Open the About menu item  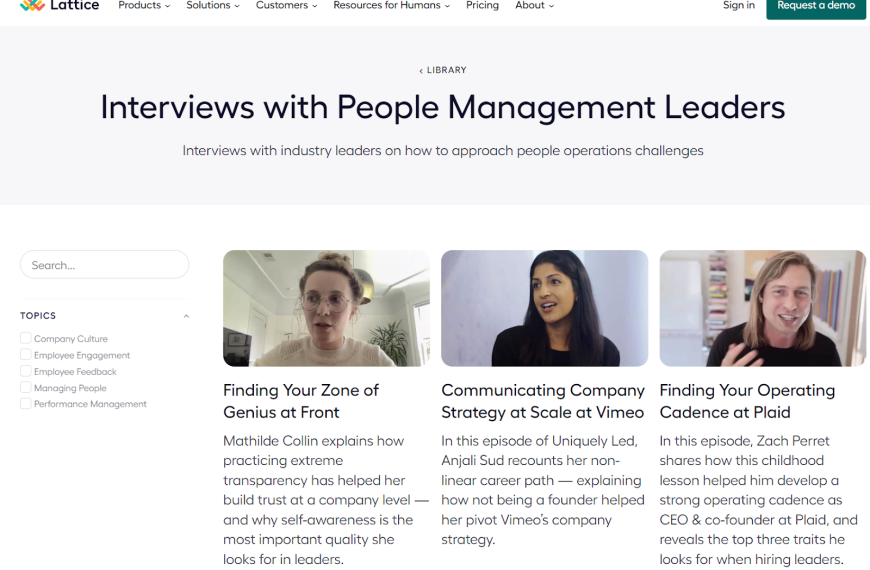pyautogui.click(x=534, y=6)
